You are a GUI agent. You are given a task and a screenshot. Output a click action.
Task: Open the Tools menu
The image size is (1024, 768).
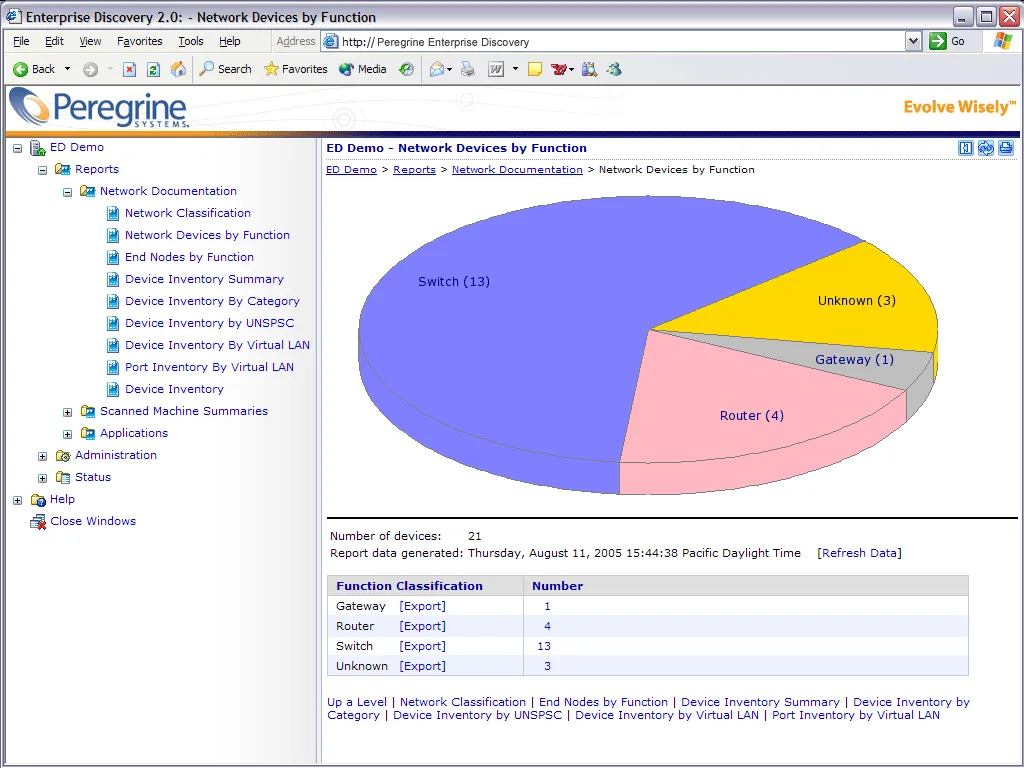191,41
